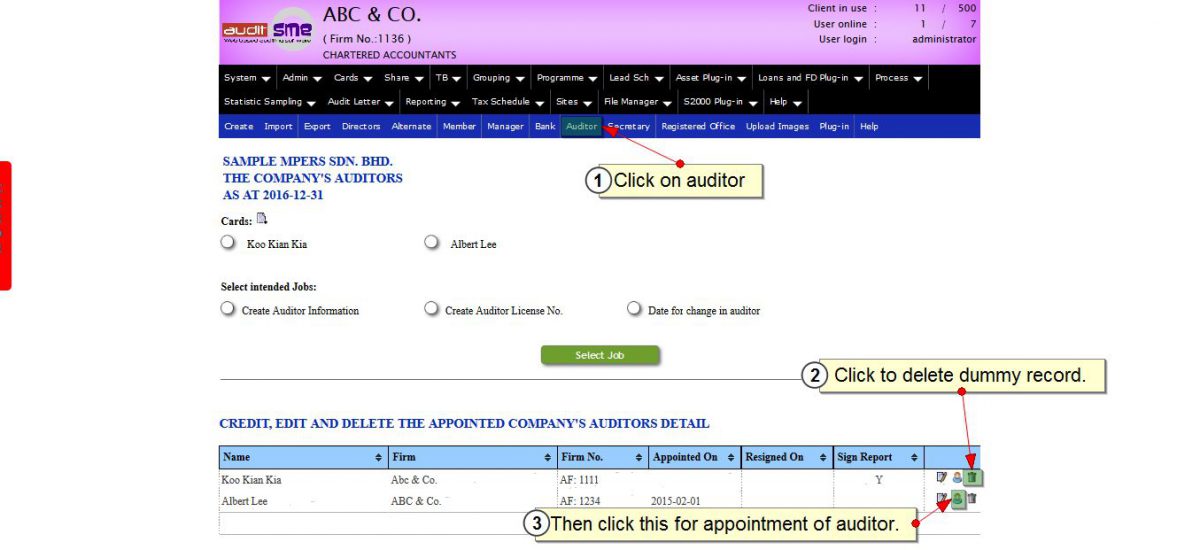Open the System dropdown menu
The width and height of the screenshot is (1200, 550).
point(247,78)
